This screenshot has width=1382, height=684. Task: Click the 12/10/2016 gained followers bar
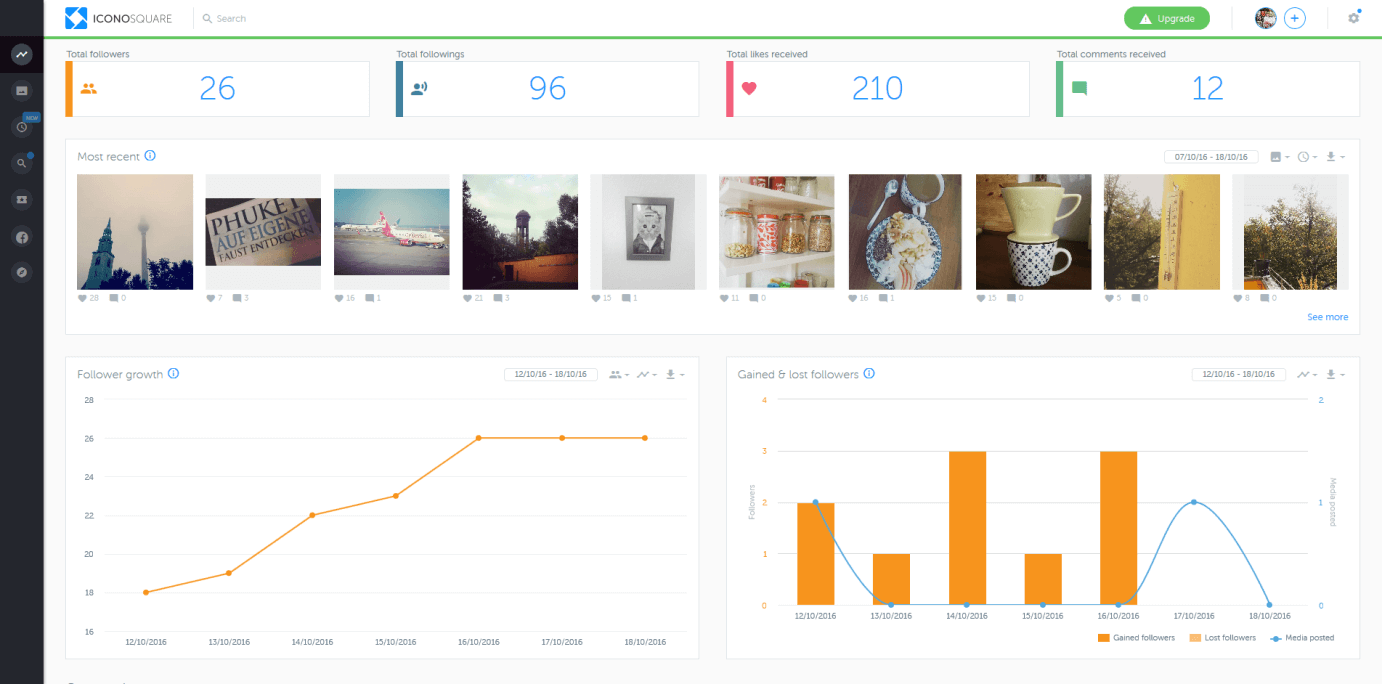point(815,554)
